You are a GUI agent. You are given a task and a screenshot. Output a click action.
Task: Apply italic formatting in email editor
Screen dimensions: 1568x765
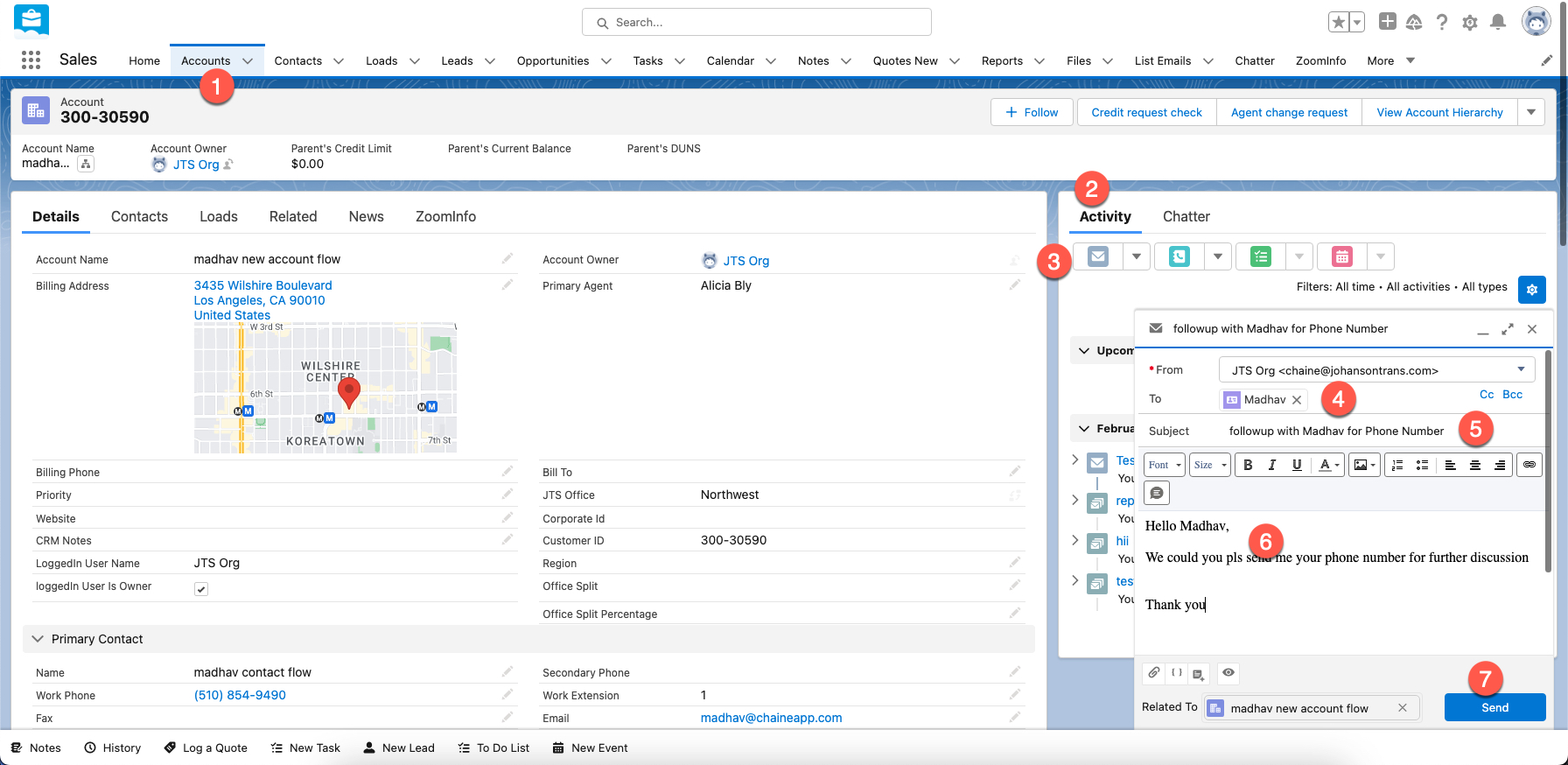[1272, 465]
